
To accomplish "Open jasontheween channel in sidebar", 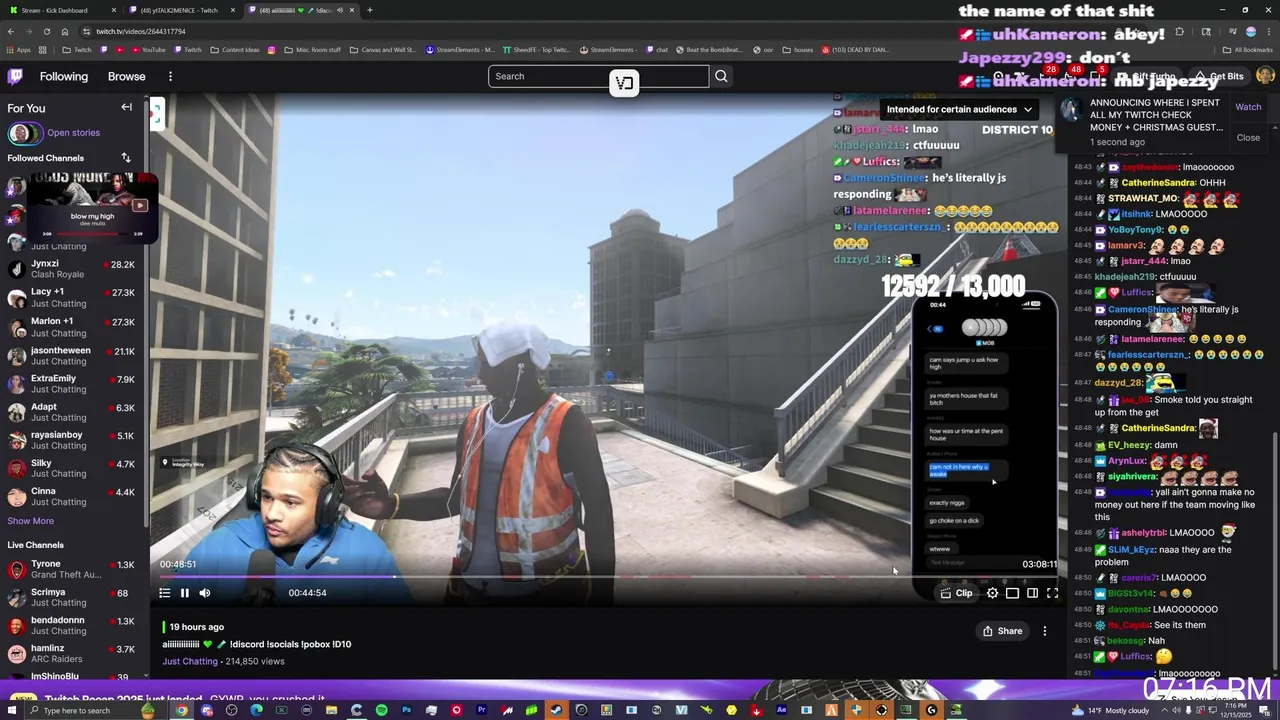I will [72, 355].
